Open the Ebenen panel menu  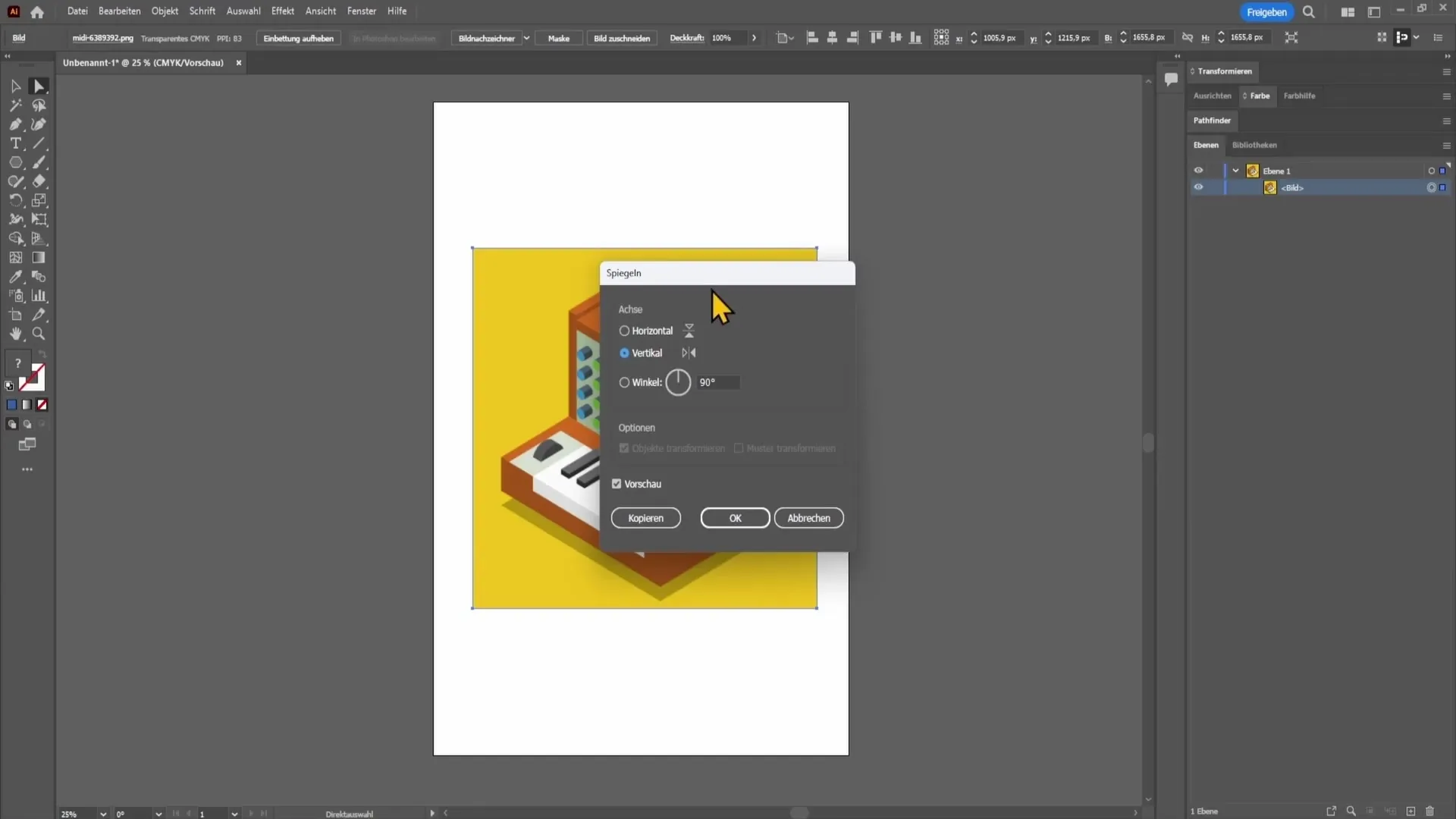tap(1446, 146)
